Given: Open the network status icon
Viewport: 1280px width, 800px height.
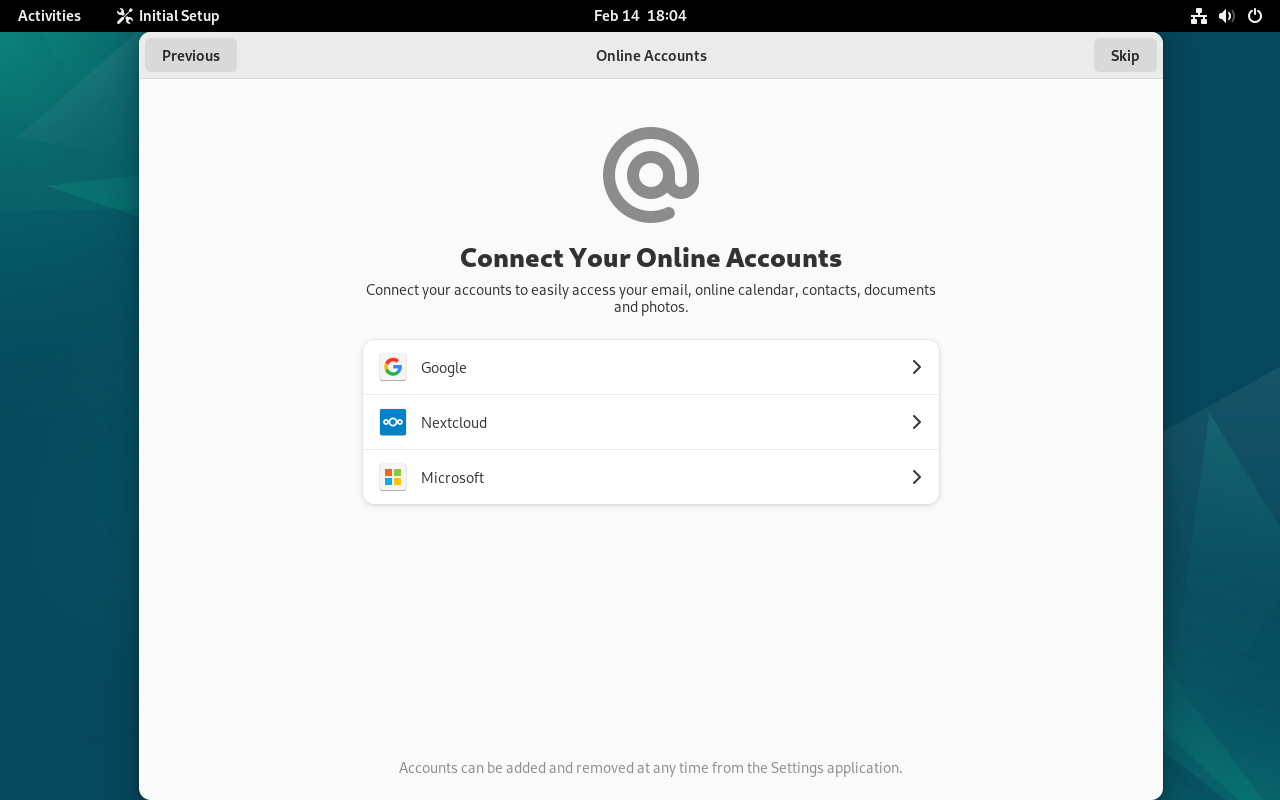Looking at the screenshot, I should tap(1199, 16).
